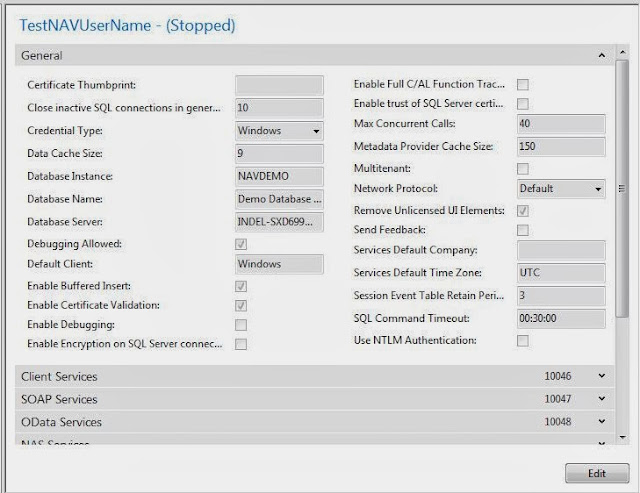Screen dimensions: 640x493
Task: Click the Client Services port 10046
Action: pyautogui.click(x=558, y=376)
